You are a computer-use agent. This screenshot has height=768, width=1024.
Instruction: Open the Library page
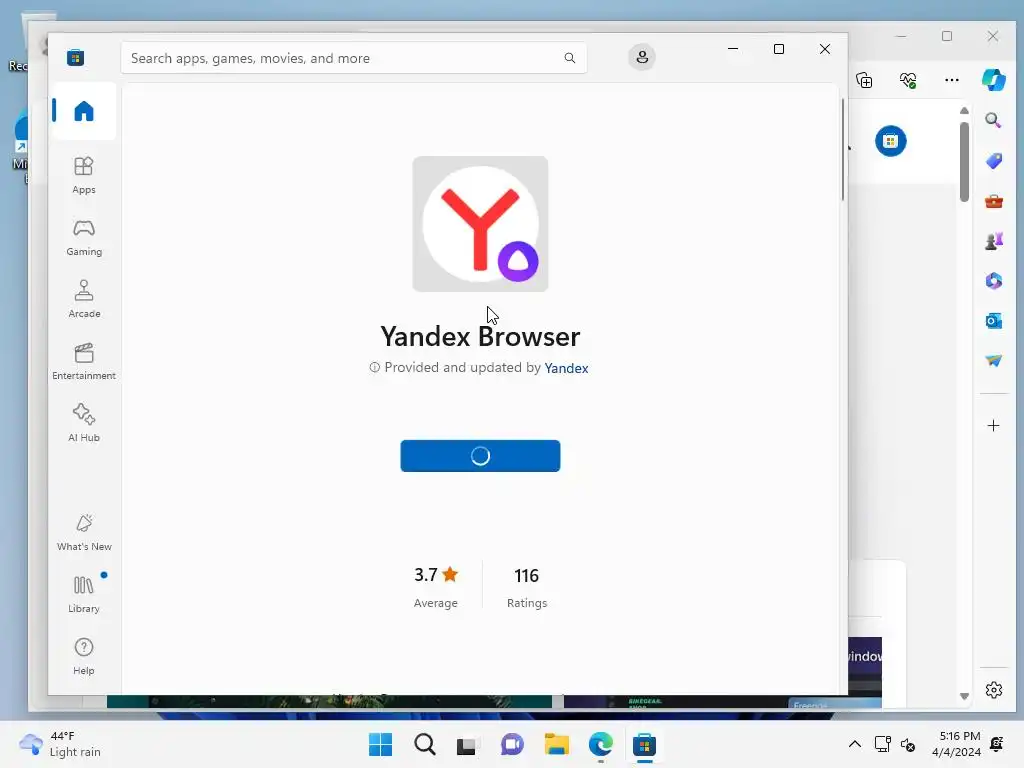point(84,594)
